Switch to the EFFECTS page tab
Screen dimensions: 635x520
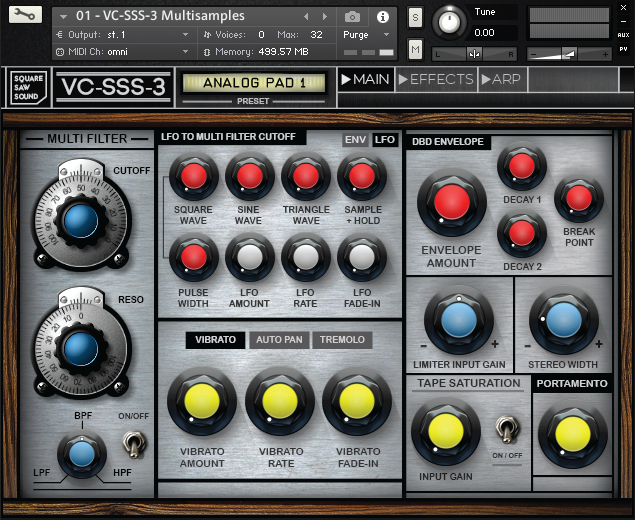(x=436, y=79)
